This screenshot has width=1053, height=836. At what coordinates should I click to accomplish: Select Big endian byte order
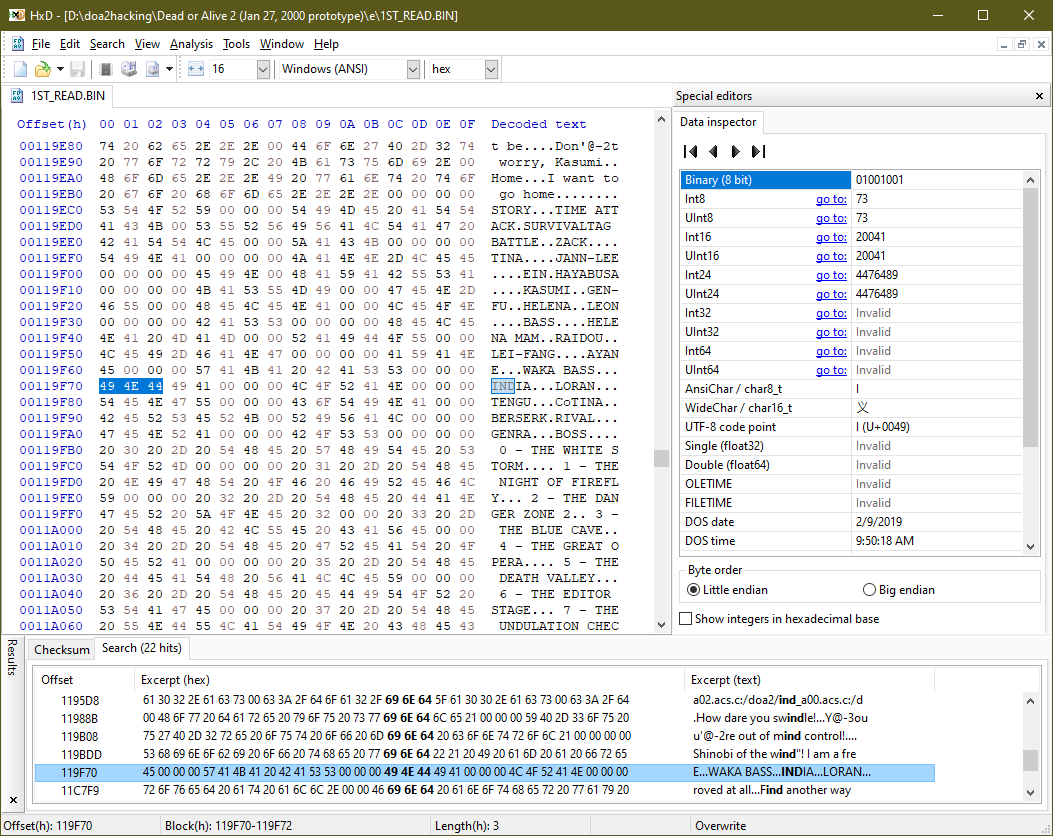point(868,590)
